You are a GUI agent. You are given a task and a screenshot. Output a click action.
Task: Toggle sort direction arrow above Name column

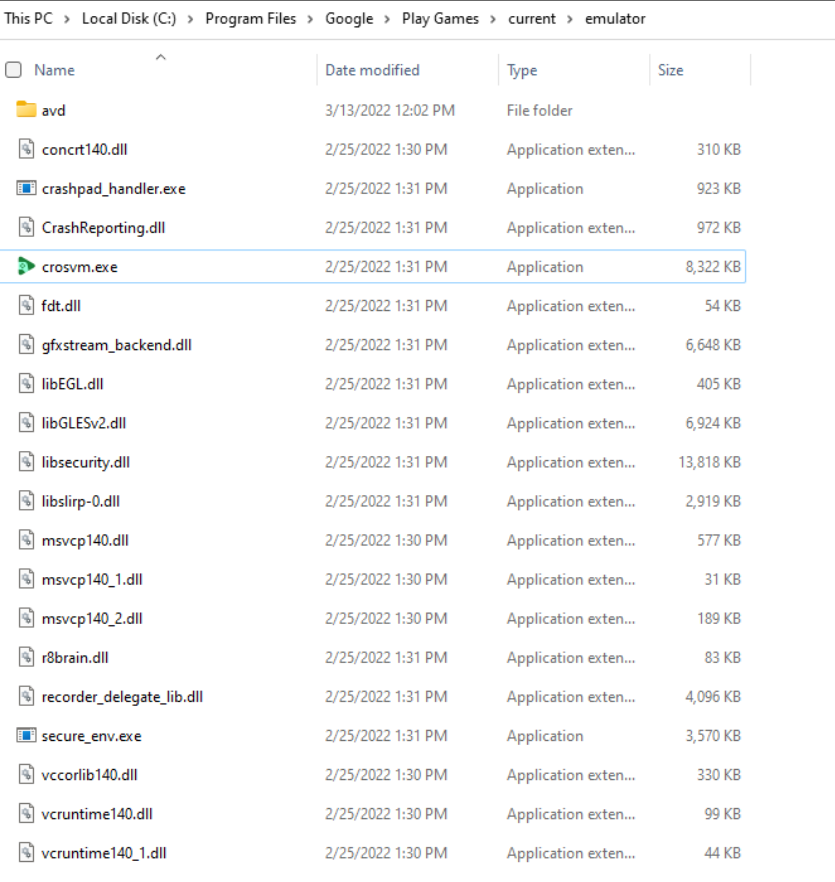(160, 57)
